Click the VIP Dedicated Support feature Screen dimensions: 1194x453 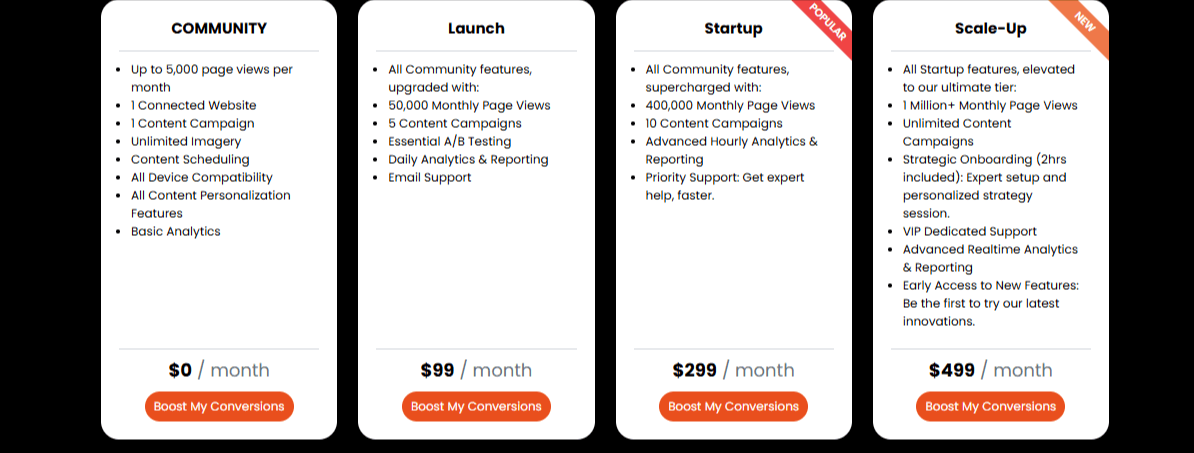969,232
